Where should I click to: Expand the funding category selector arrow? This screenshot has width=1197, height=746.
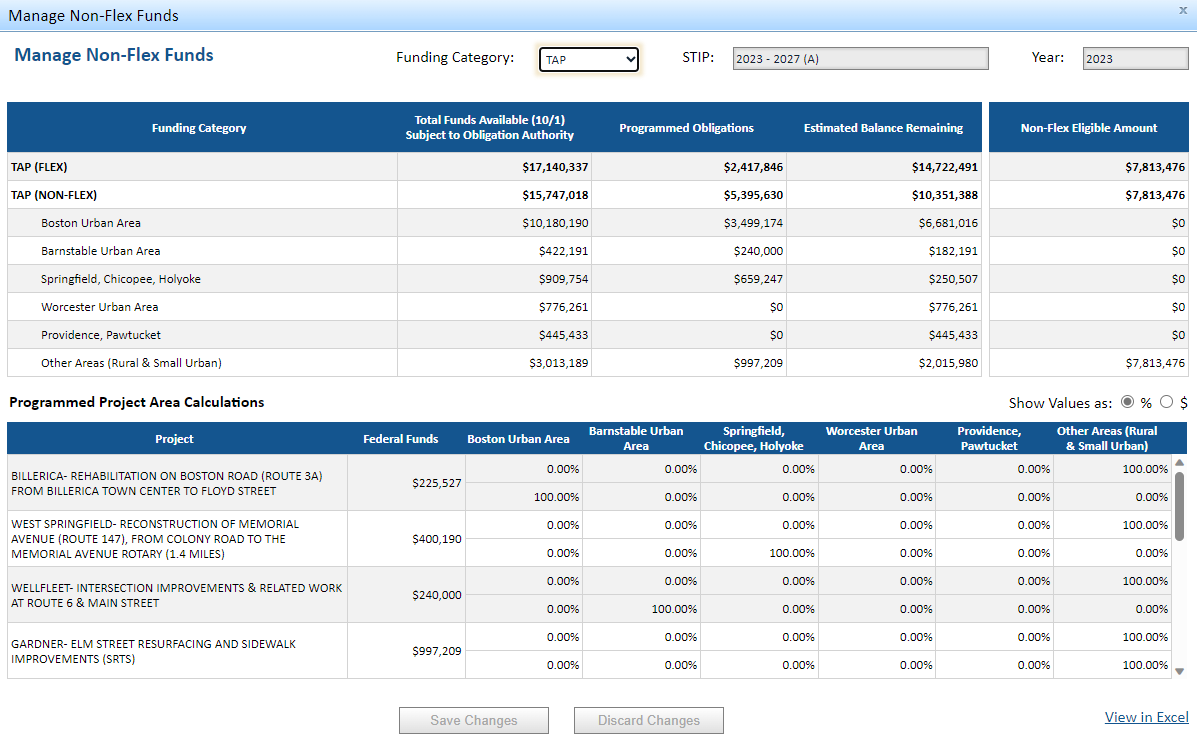(x=631, y=59)
